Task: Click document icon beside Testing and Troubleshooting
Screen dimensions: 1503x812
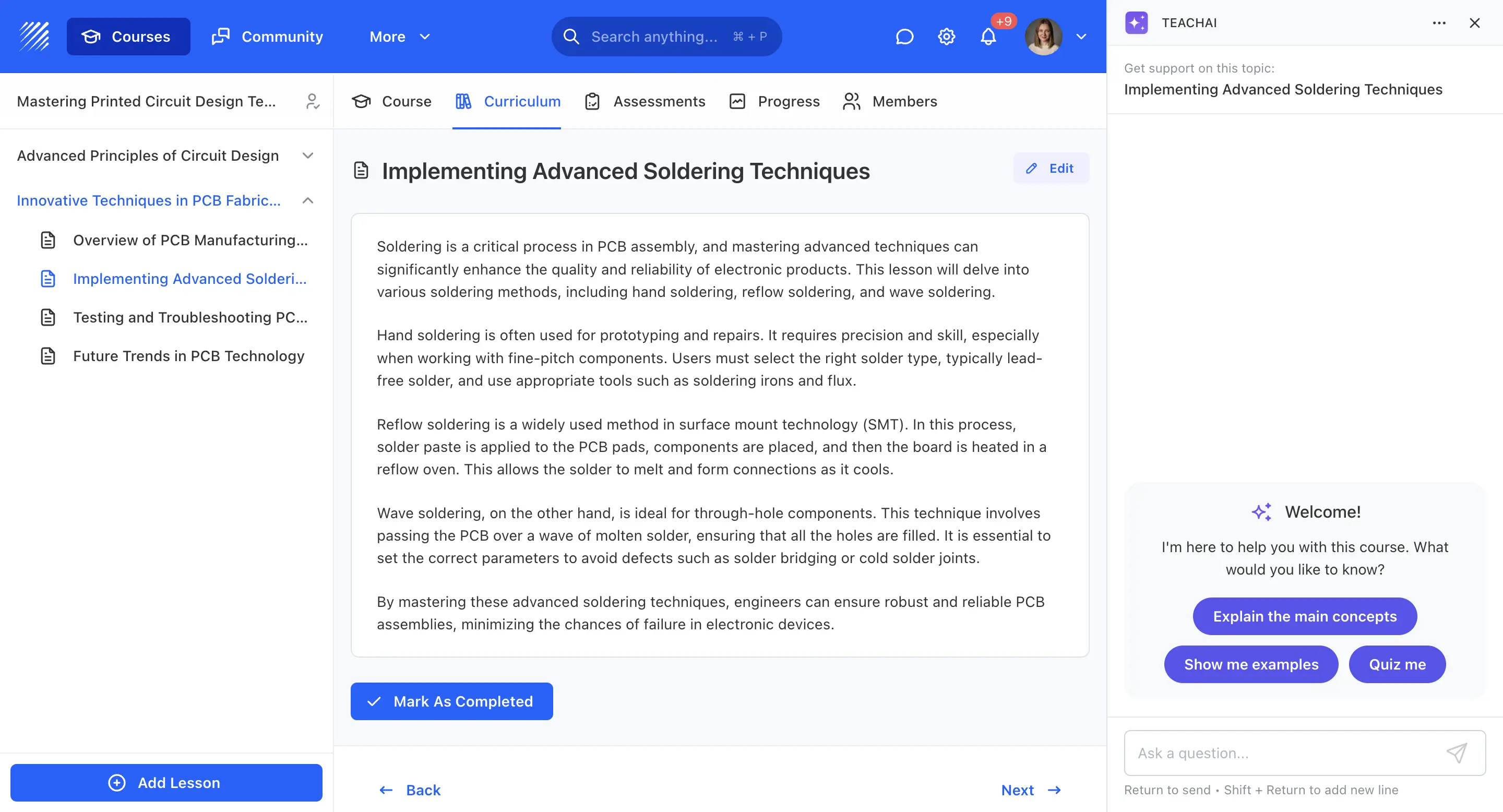Action: [48, 317]
